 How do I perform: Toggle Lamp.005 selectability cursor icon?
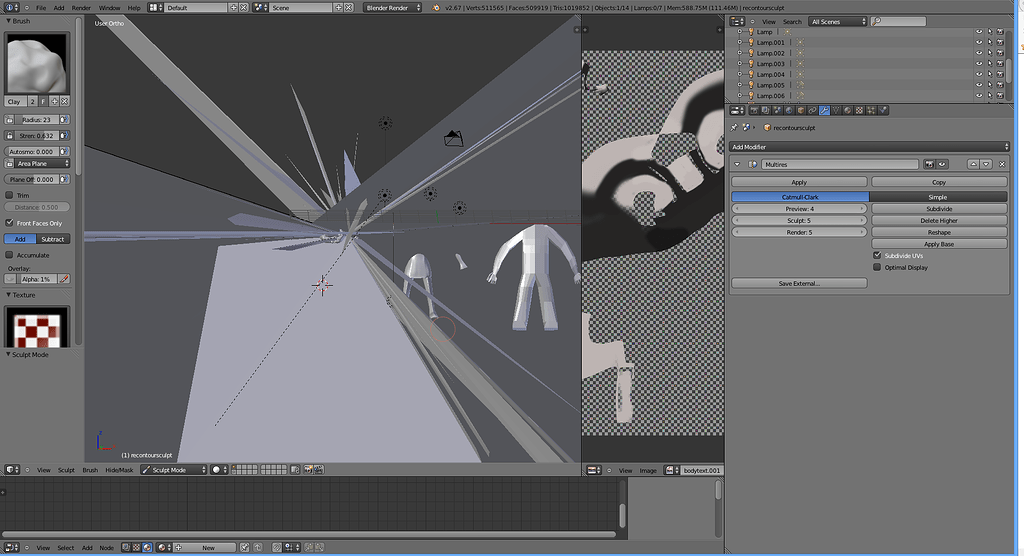pos(989,85)
